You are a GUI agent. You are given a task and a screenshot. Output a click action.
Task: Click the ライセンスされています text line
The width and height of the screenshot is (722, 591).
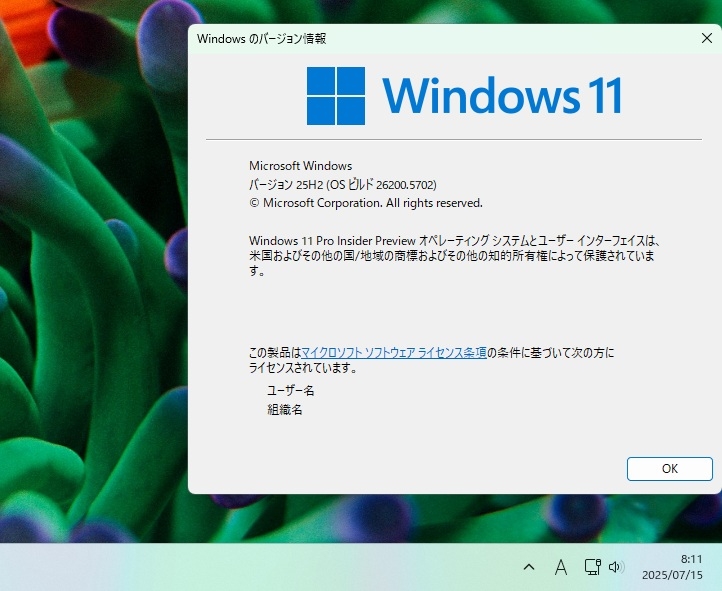[x=303, y=368]
